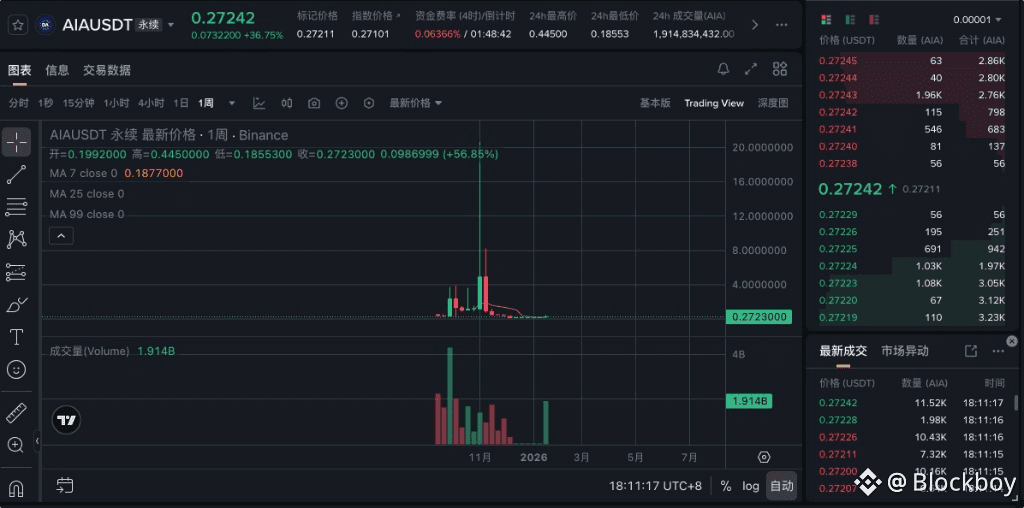Click the 0.27242 last price in order book
Viewport: 1024px width, 508px height.
click(x=850, y=189)
